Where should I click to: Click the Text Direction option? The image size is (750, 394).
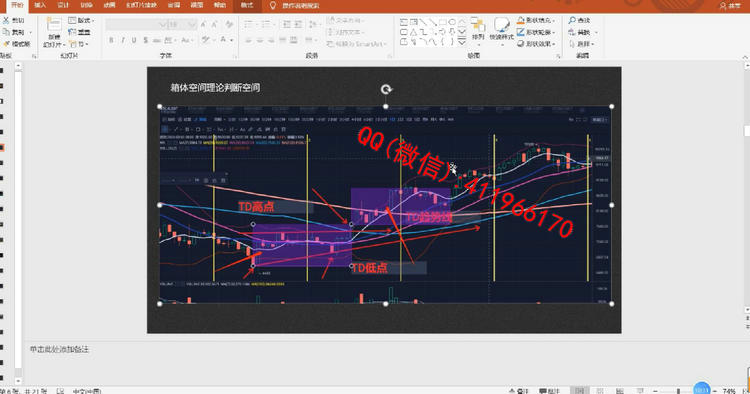tap(345, 20)
